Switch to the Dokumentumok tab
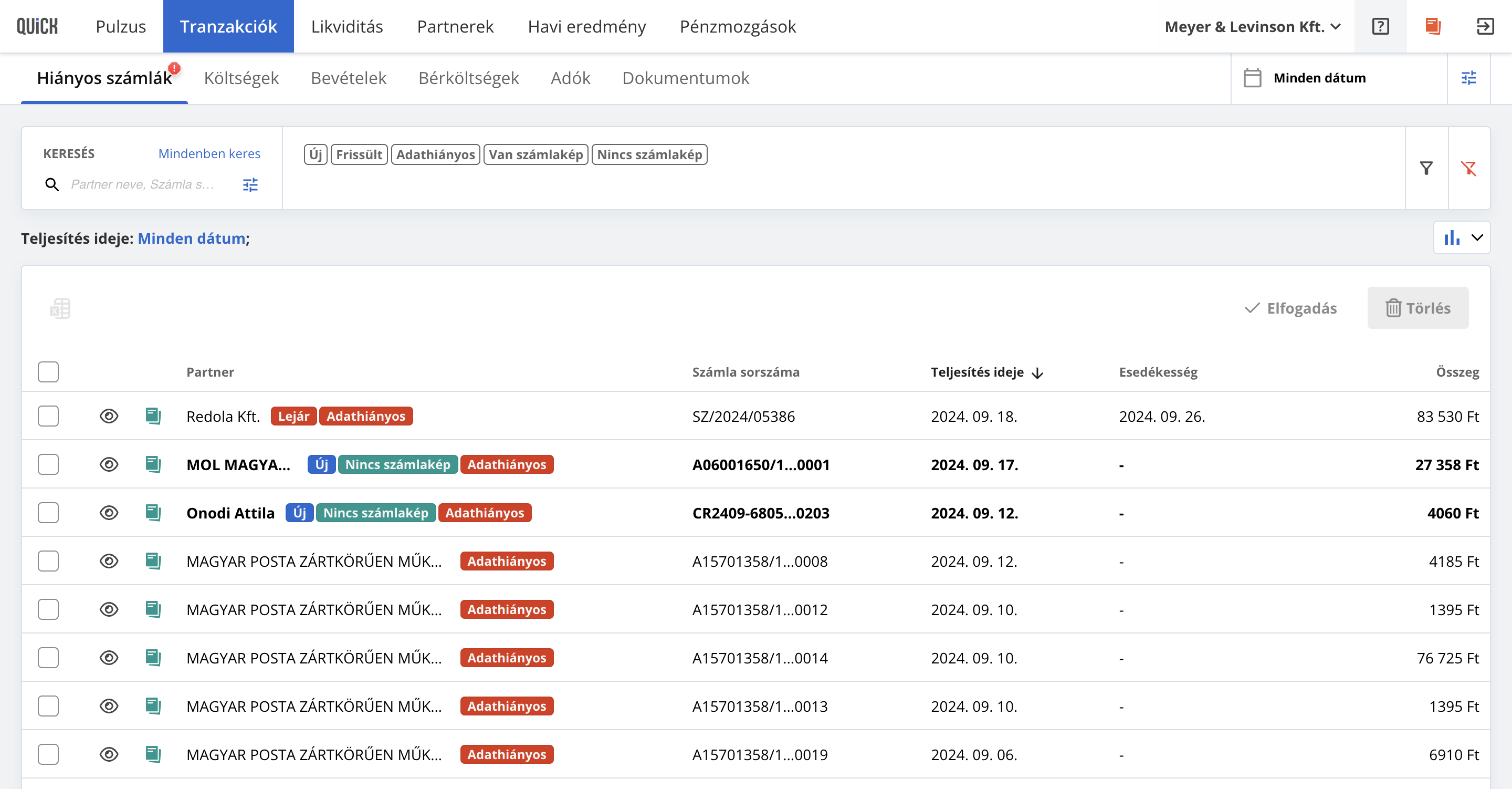The image size is (1512, 789). (x=686, y=78)
